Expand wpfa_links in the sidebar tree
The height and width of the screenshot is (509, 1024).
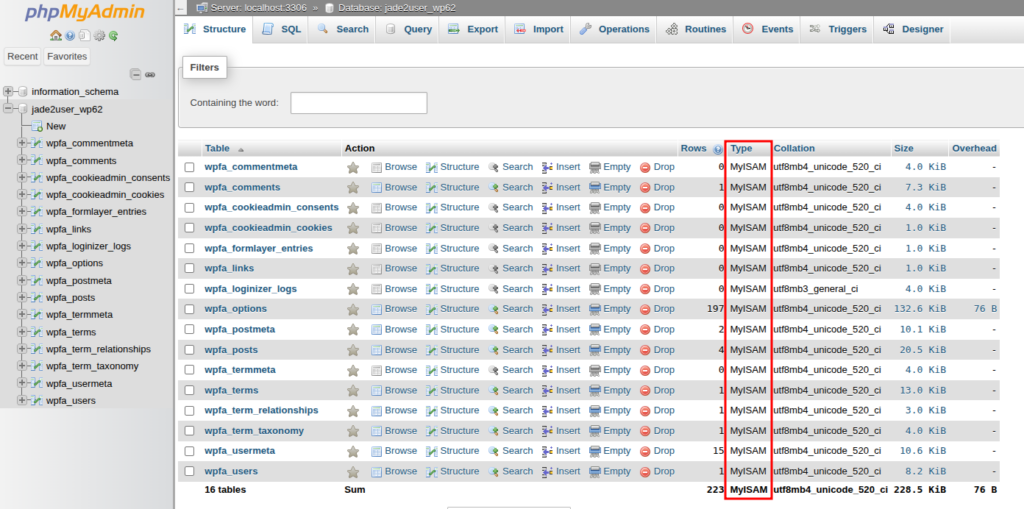(22, 229)
